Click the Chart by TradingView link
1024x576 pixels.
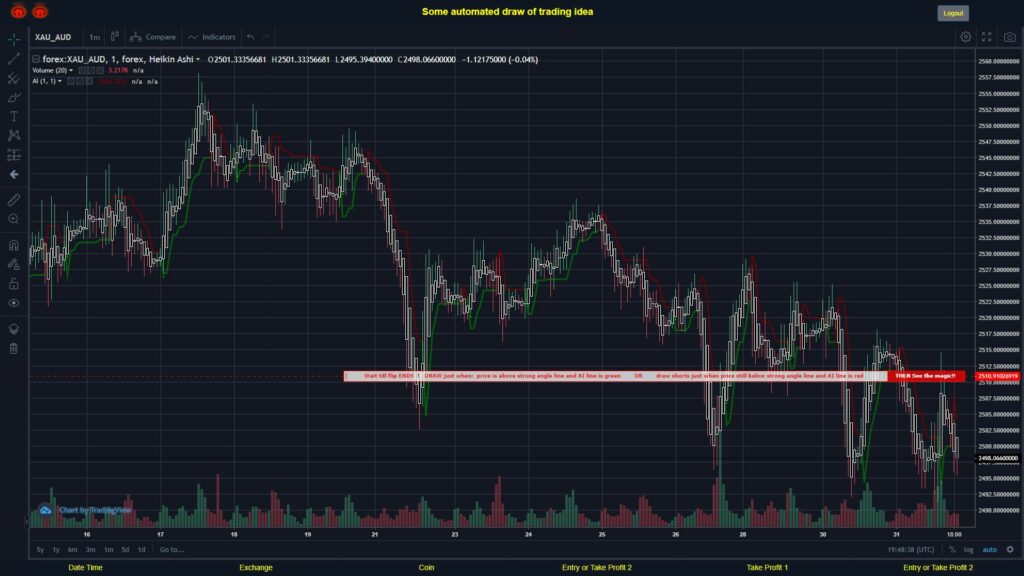click(95, 510)
